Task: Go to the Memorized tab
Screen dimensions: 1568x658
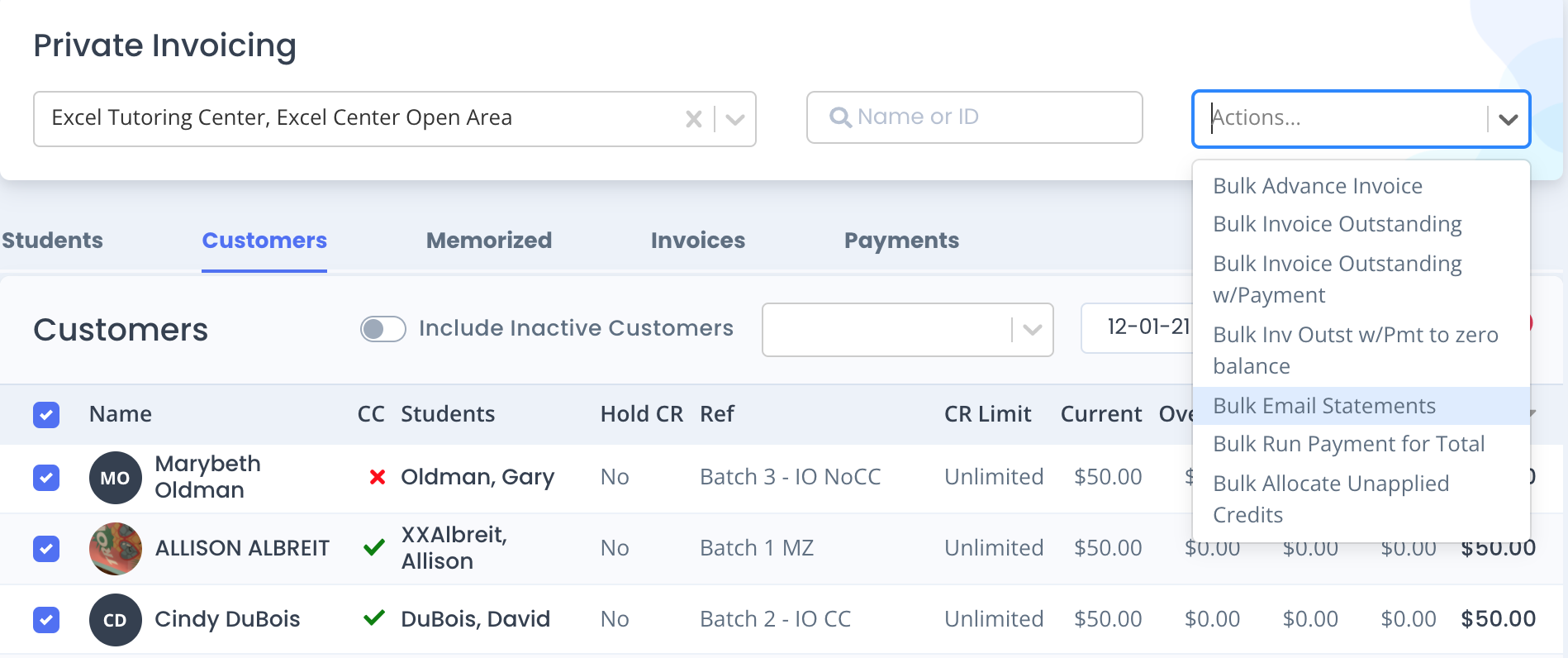Action: click(x=489, y=241)
